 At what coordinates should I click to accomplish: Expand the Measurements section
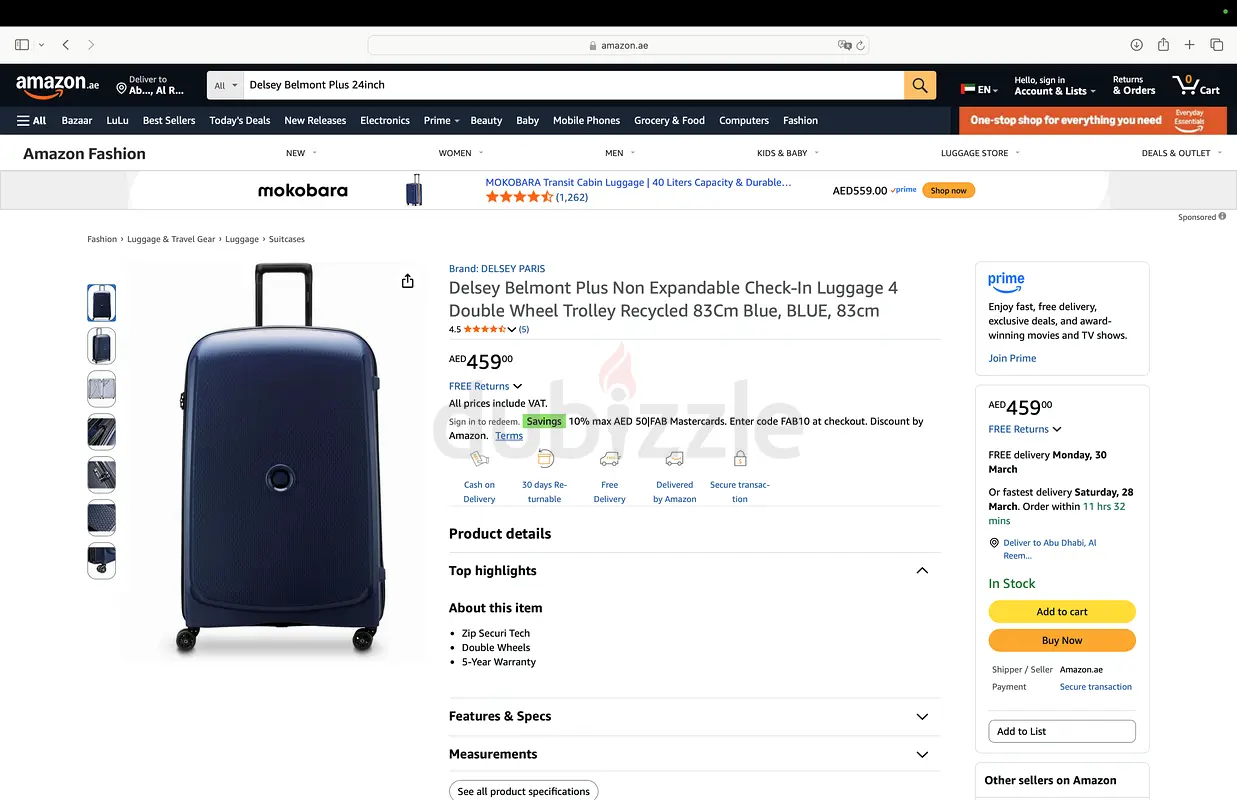coord(921,755)
